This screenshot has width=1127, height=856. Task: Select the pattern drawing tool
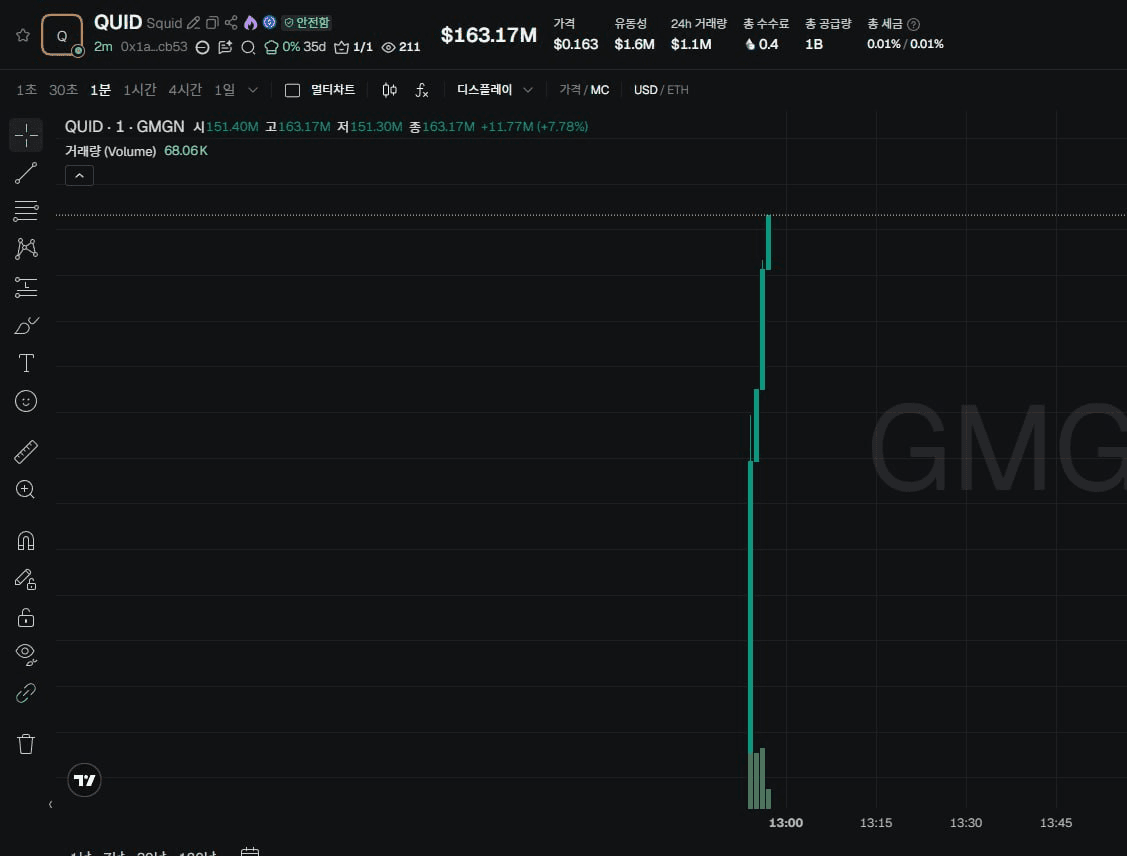pyautogui.click(x=26, y=249)
